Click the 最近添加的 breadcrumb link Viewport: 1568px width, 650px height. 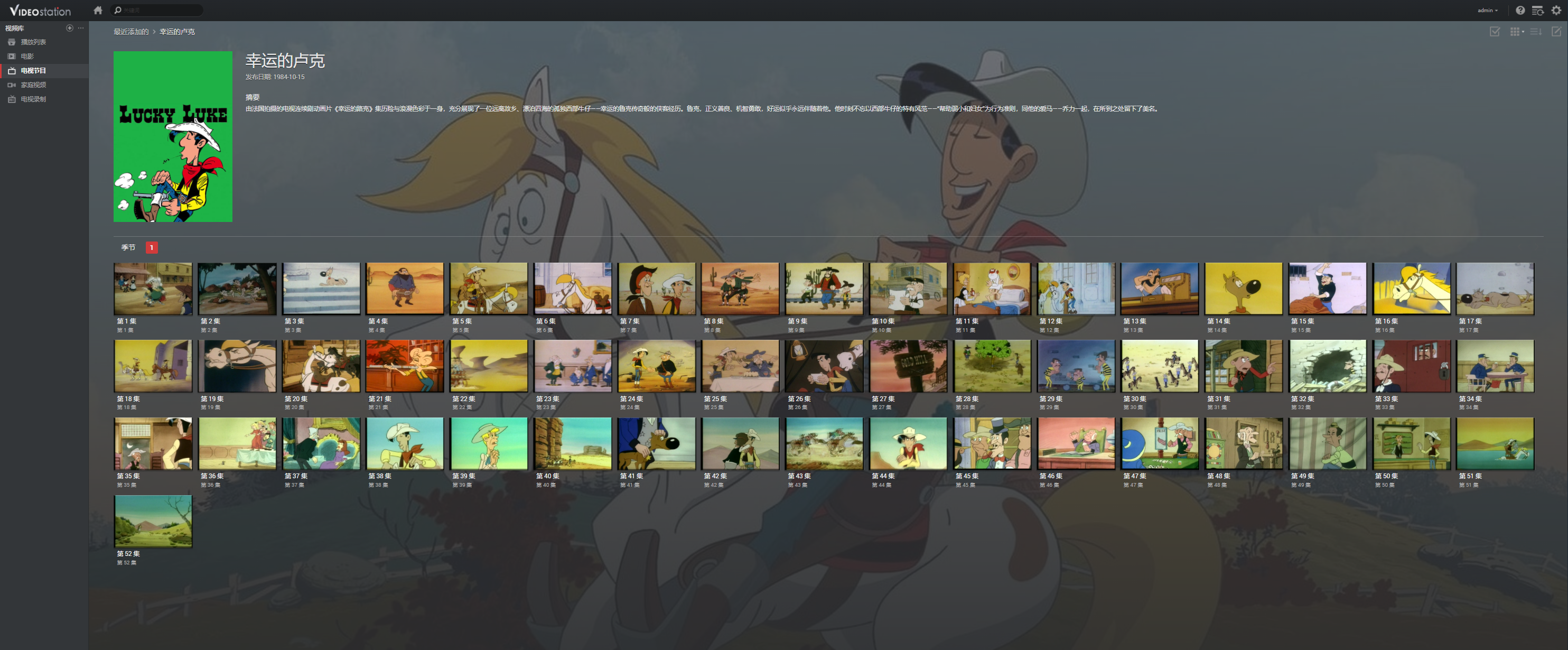click(x=131, y=32)
